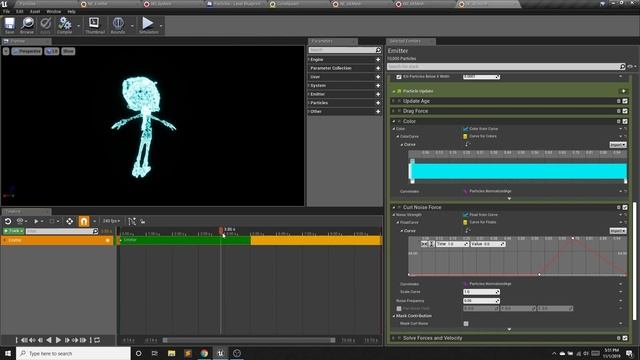Click the Perspective viewport button
Screen dimensions: 640x360
tap(27, 51)
